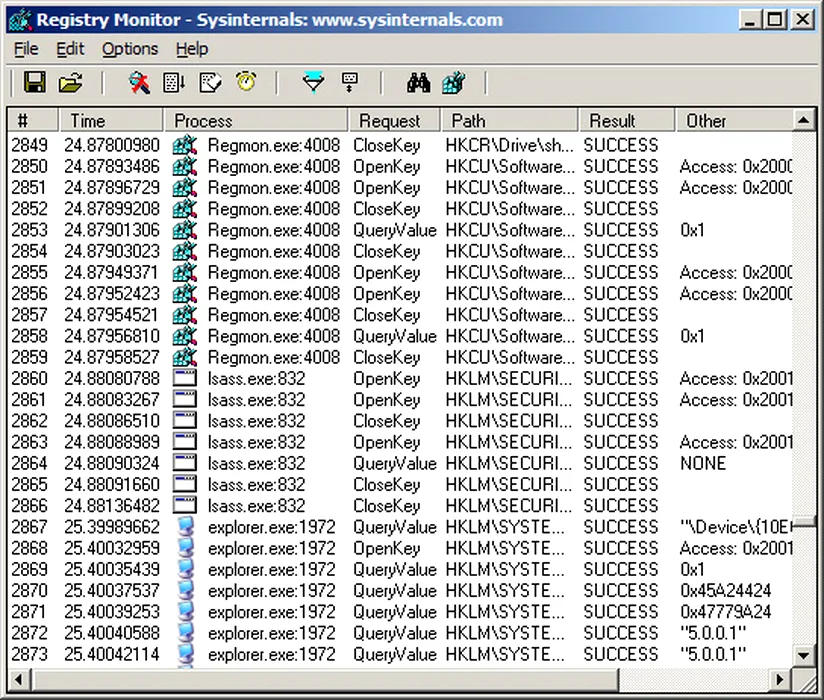
Task: Click the vertical scrollbar up arrow
Action: pos(804,121)
